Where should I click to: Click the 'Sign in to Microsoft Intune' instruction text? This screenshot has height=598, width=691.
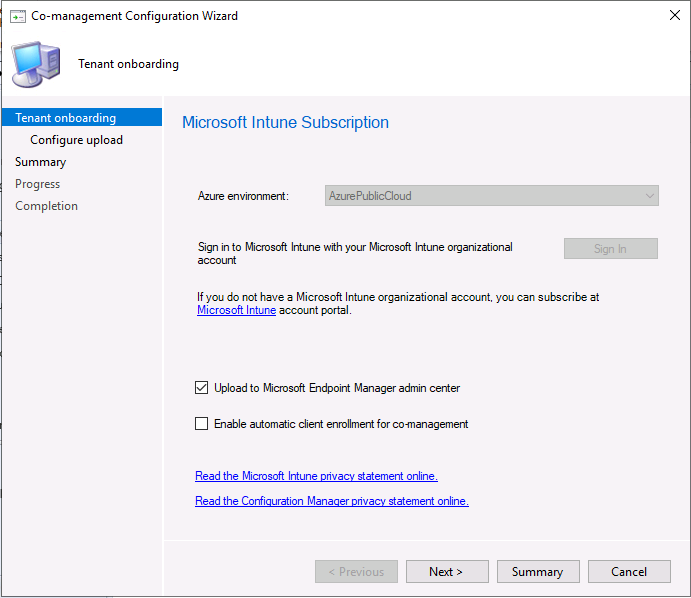tap(355, 253)
